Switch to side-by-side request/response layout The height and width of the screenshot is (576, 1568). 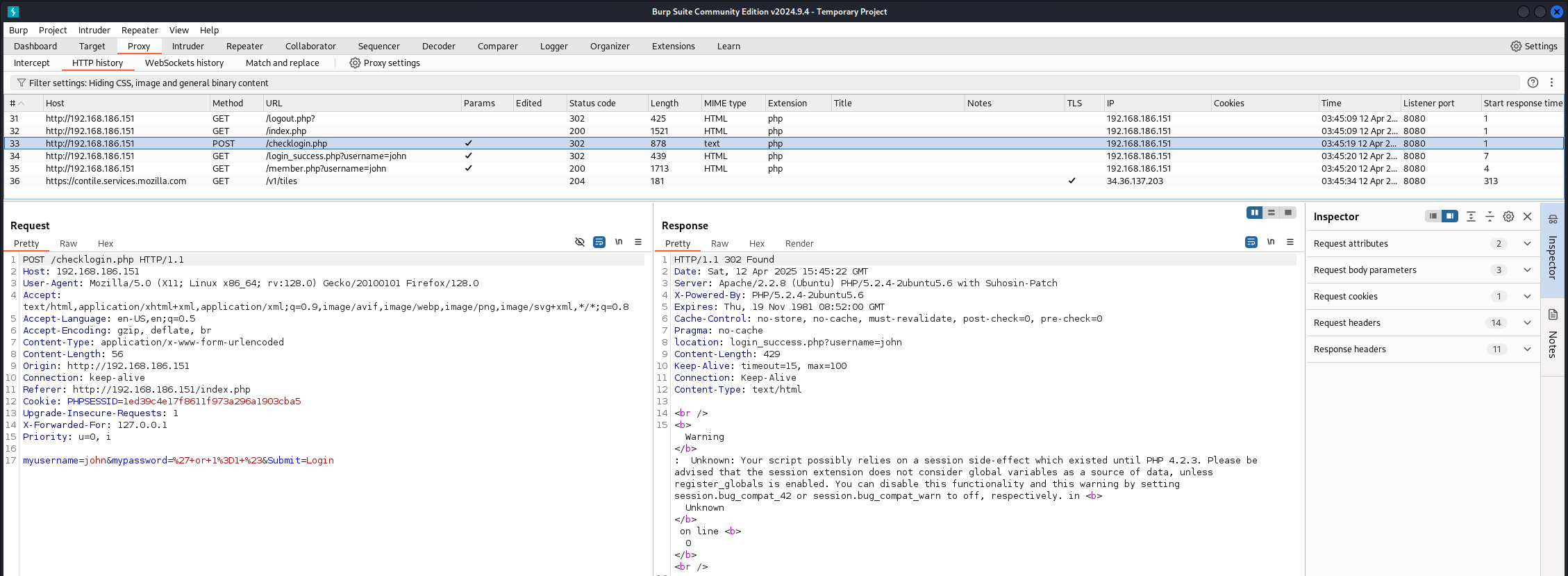tap(1254, 213)
